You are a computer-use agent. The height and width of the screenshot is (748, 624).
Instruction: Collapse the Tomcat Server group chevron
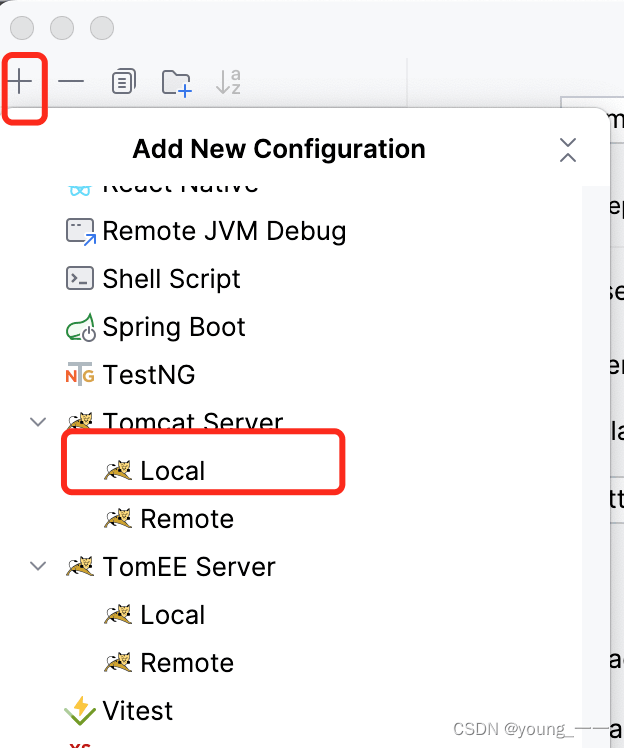click(x=38, y=422)
